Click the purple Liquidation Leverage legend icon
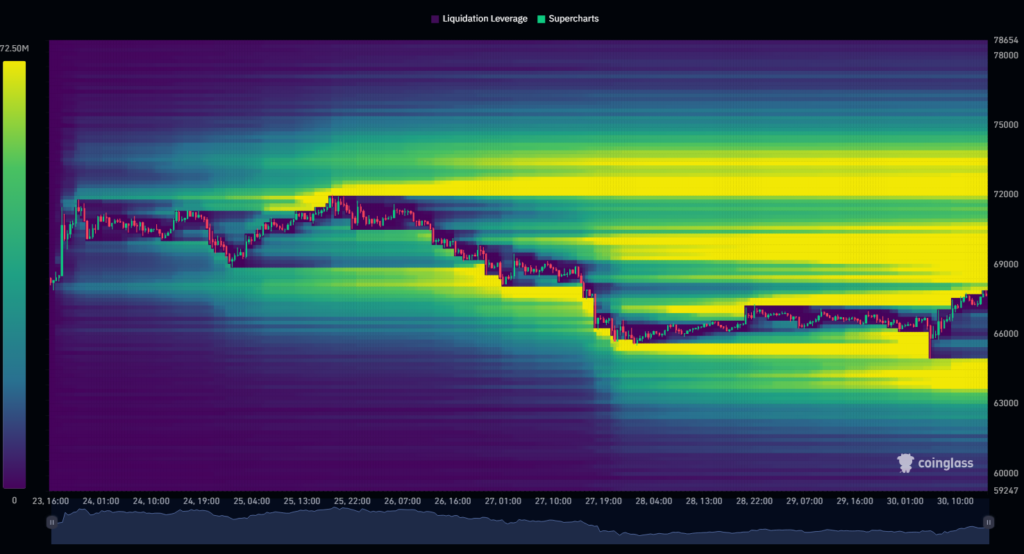 (434, 19)
